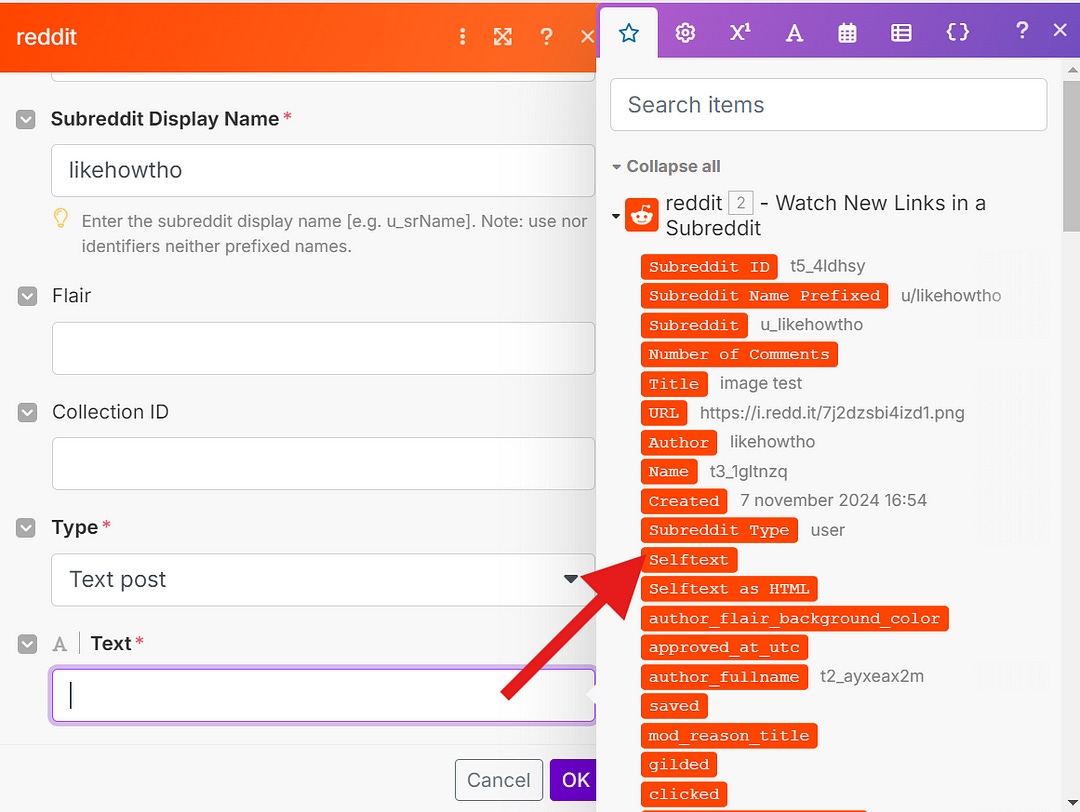Insert the Number of Comments variable
The width and height of the screenshot is (1080, 812).
[739, 354]
